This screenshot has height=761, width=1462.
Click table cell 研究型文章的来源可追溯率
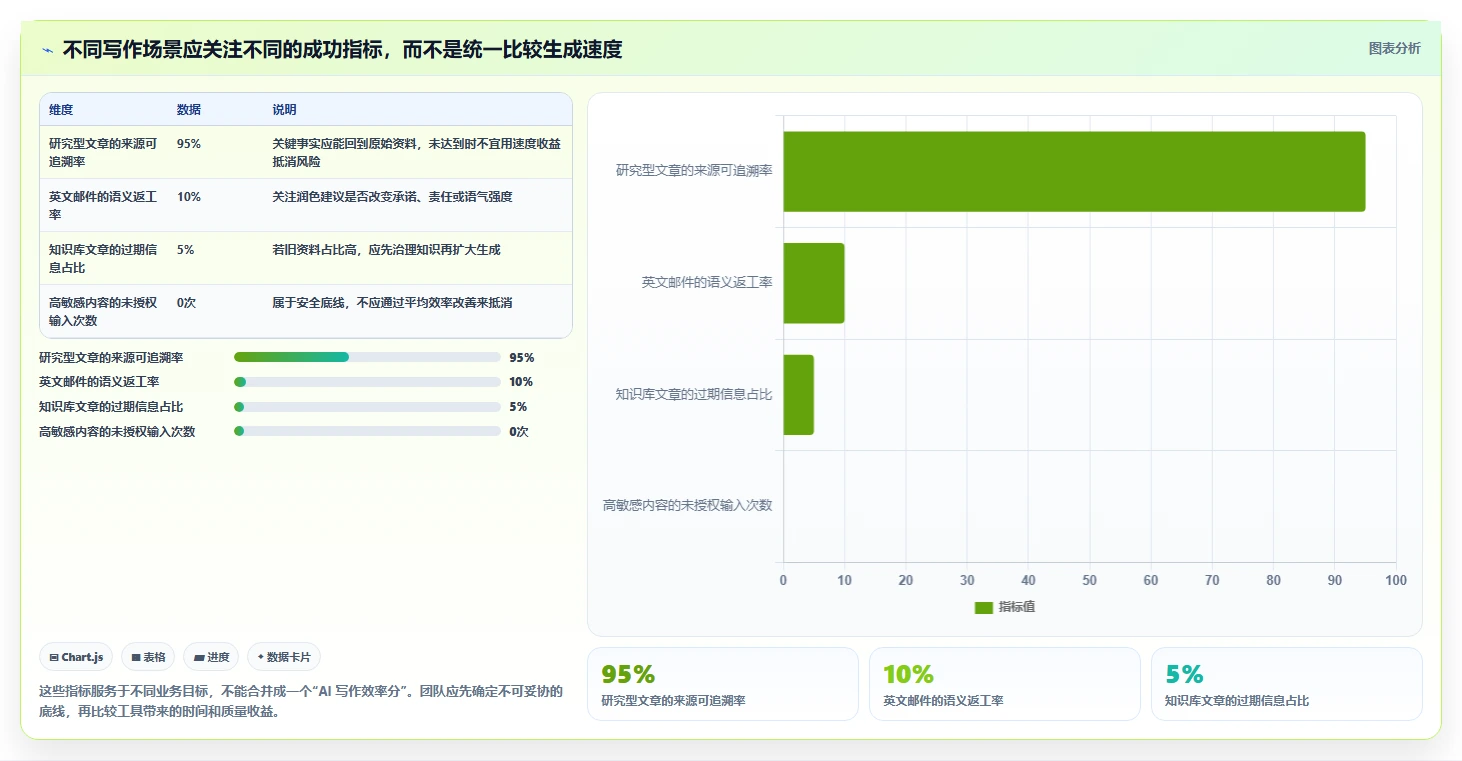[x=104, y=152]
